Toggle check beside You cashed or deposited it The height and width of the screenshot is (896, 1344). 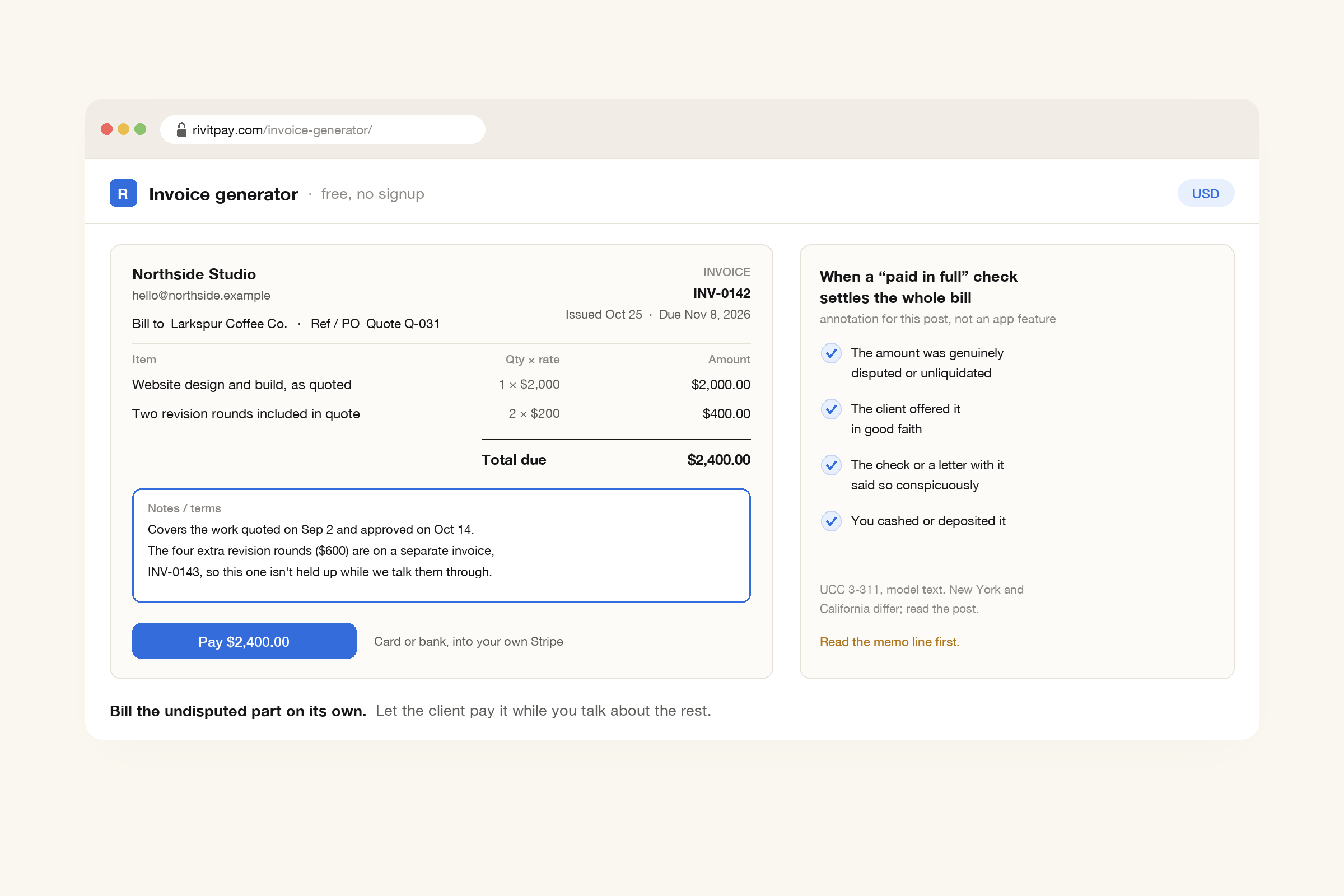point(831,521)
